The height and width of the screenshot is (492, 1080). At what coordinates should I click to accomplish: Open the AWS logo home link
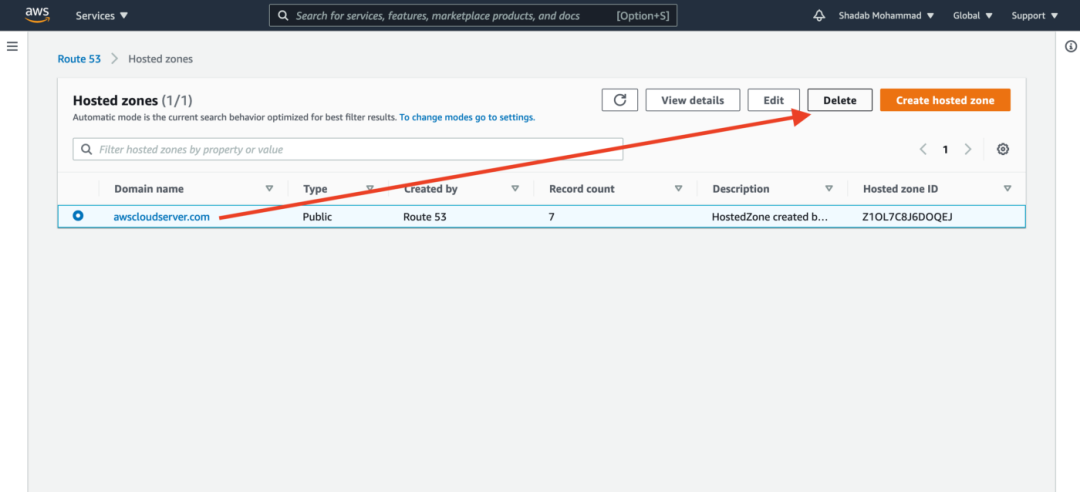[37, 14]
